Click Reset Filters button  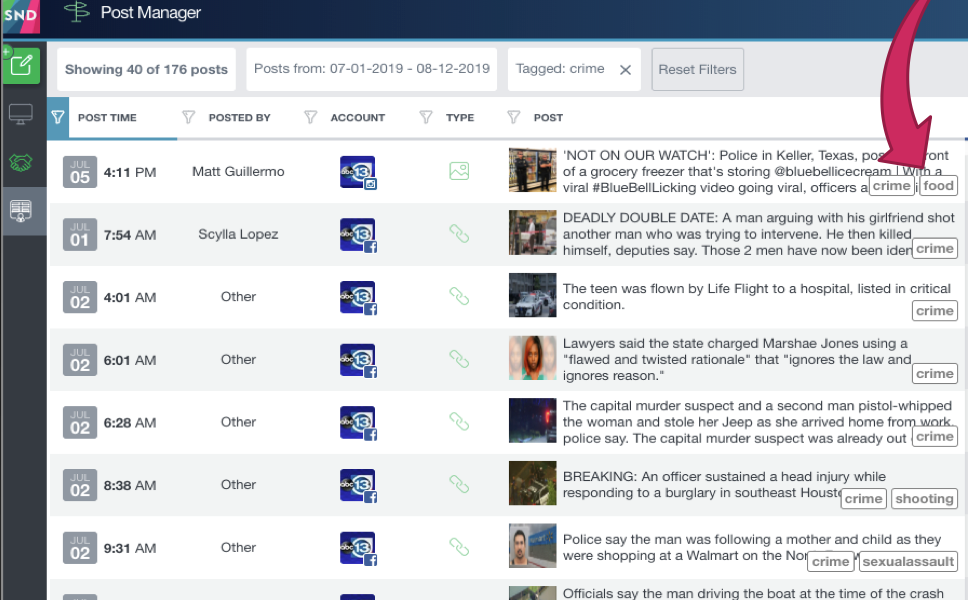[698, 70]
